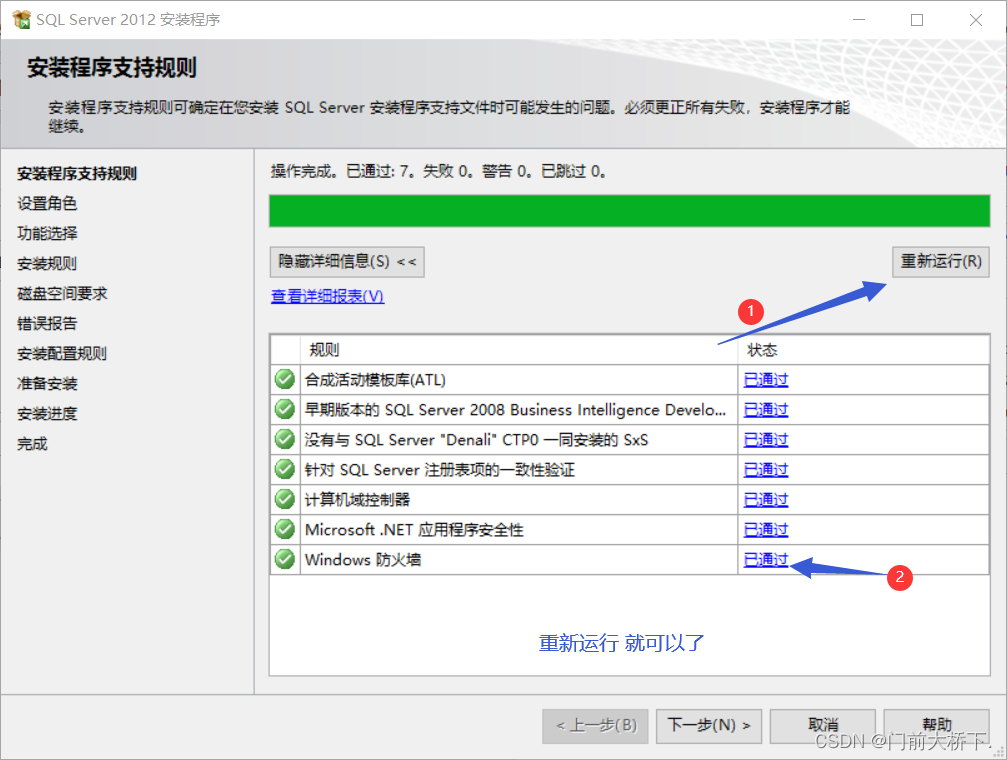Click the green completed progress bar

point(629,211)
